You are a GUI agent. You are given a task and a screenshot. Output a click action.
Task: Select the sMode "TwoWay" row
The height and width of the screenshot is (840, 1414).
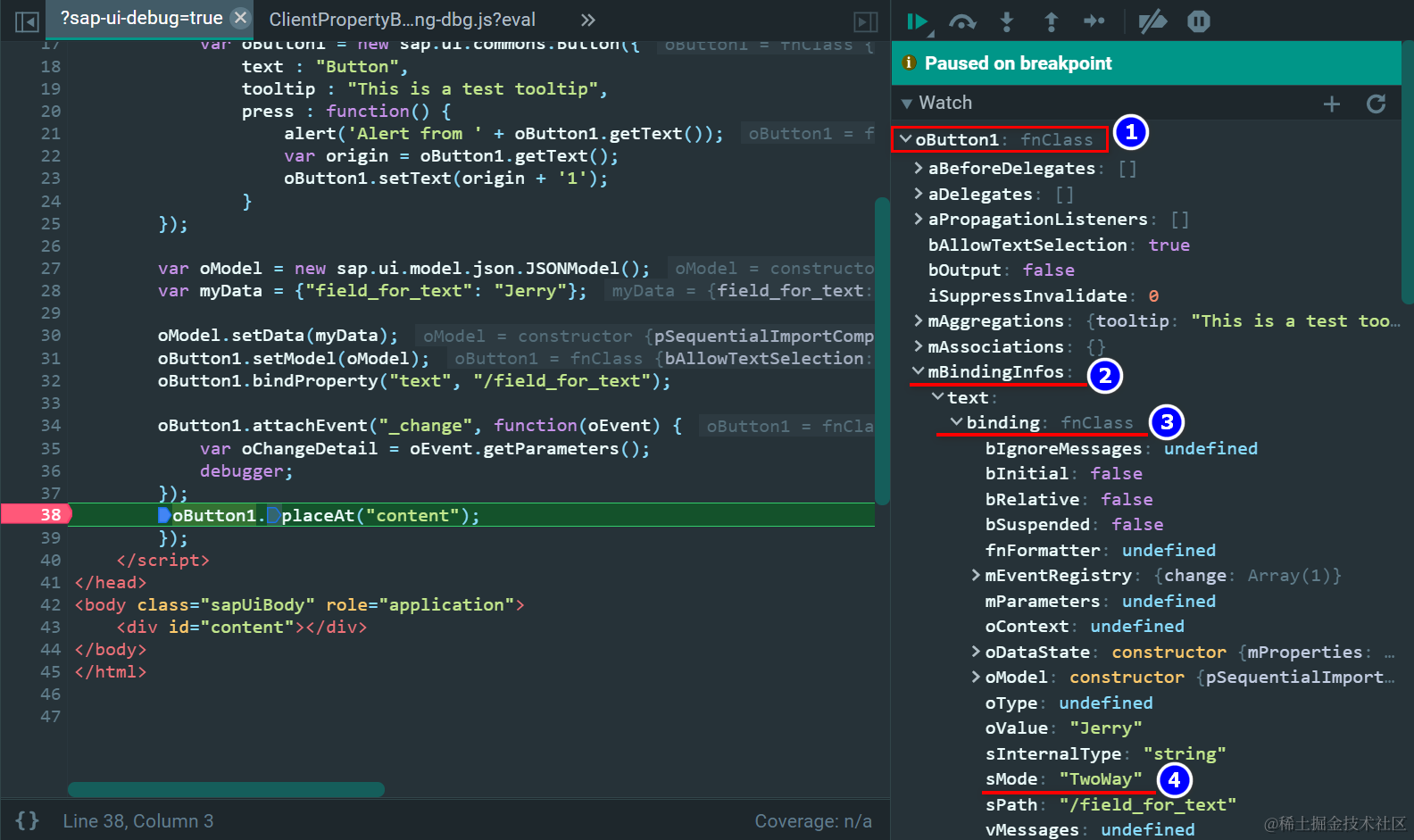(x=1063, y=779)
